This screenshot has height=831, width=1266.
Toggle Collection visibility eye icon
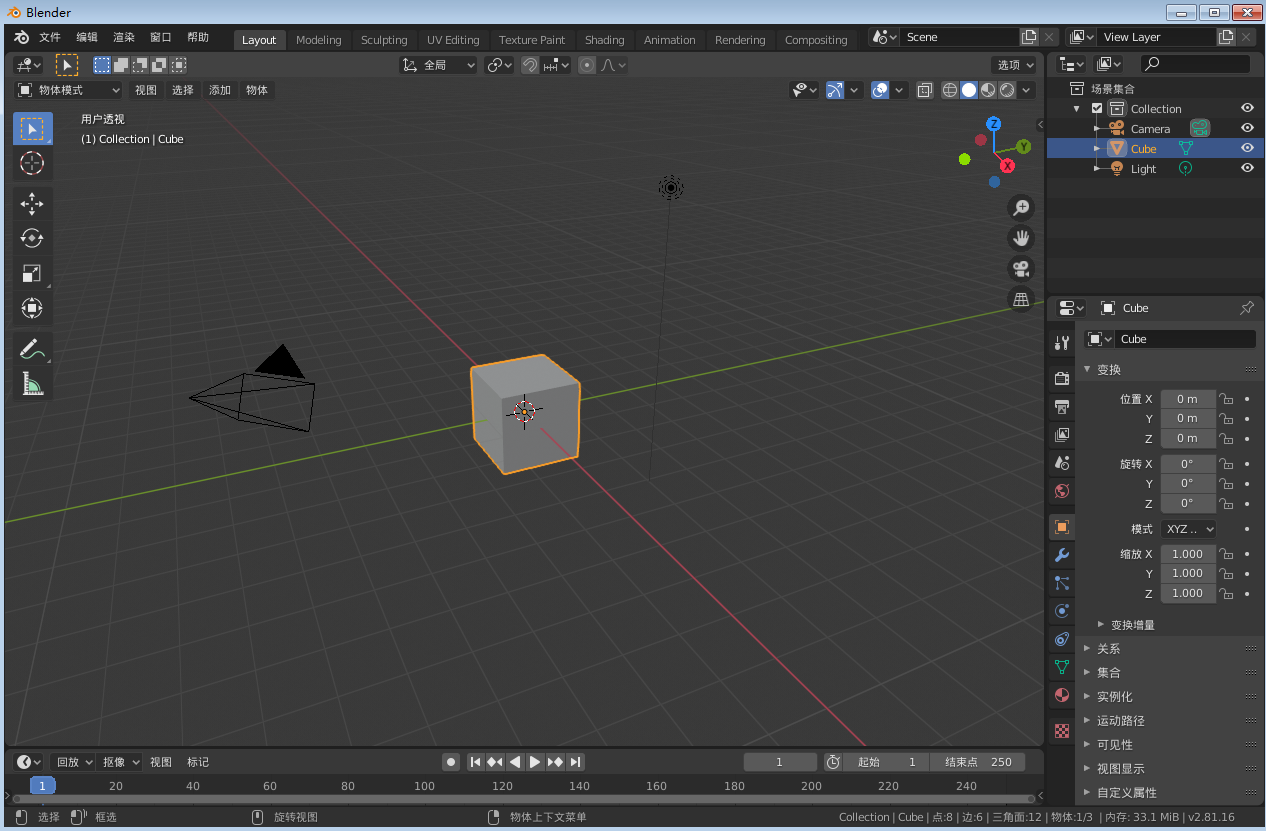[x=1247, y=108]
